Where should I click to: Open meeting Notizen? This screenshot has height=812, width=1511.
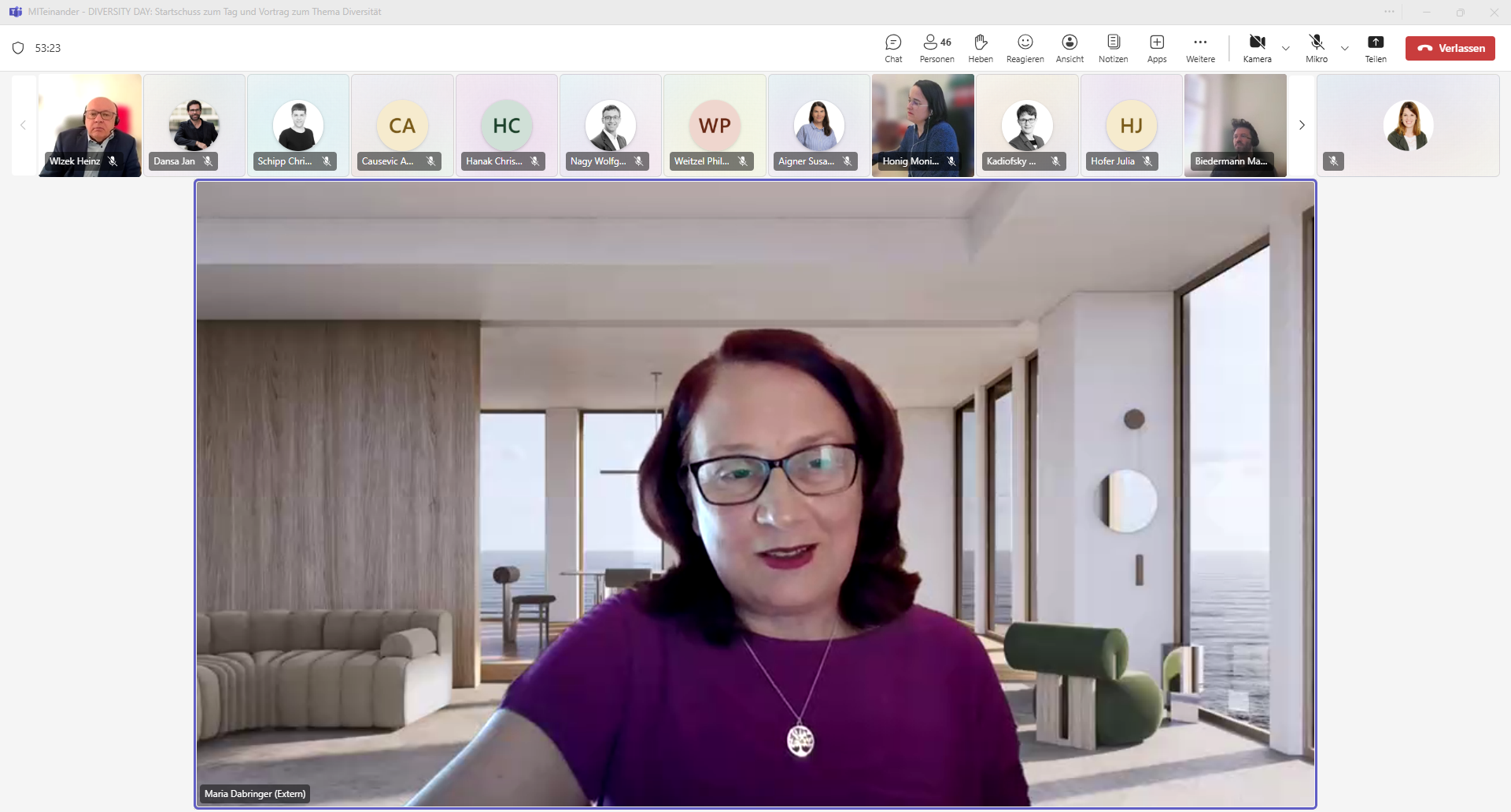point(1113,48)
